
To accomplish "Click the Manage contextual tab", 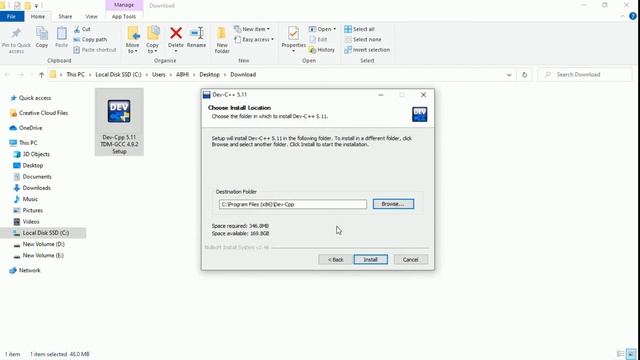I will [124, 5].
